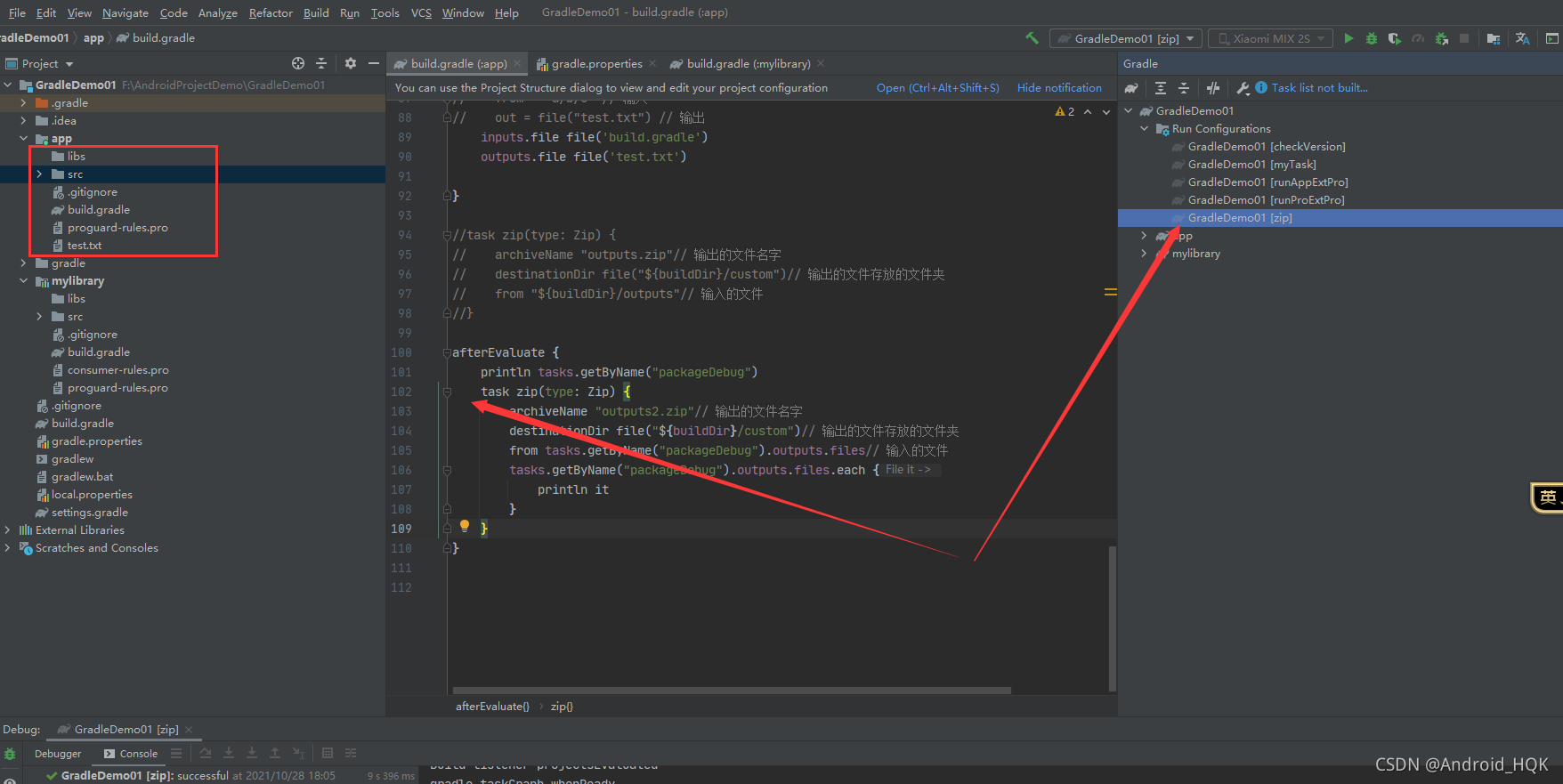Select GradleDemo01 [myTask] run configuration
The image size is (1563, 784).
pos(1251,164)
